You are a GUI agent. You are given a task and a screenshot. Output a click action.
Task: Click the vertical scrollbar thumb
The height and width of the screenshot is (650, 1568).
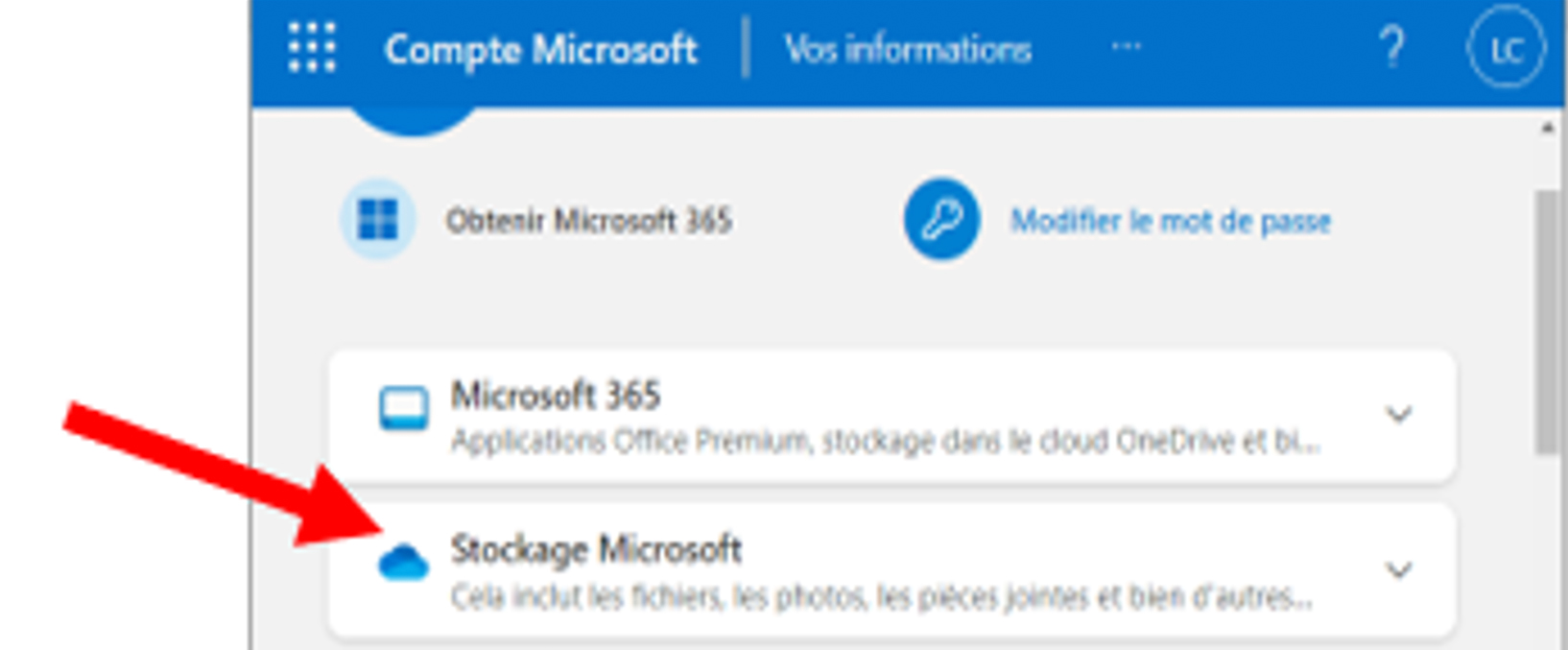[1547, 322]
